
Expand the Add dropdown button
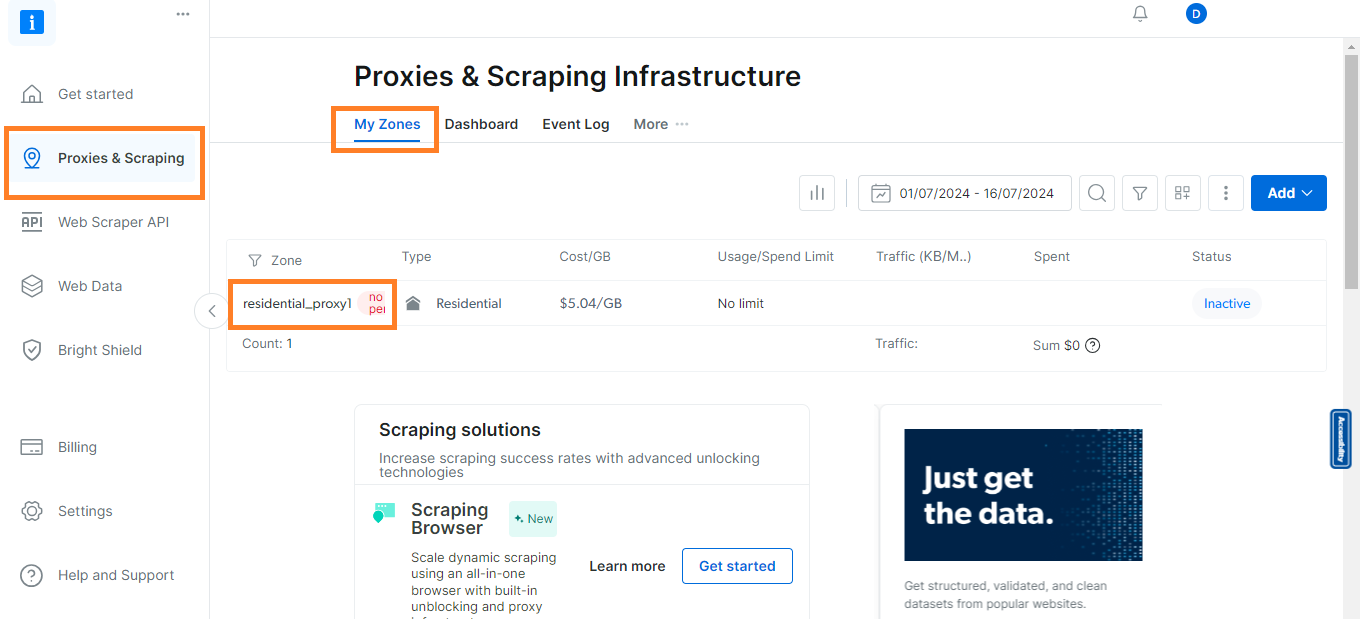pos(1289,193)
